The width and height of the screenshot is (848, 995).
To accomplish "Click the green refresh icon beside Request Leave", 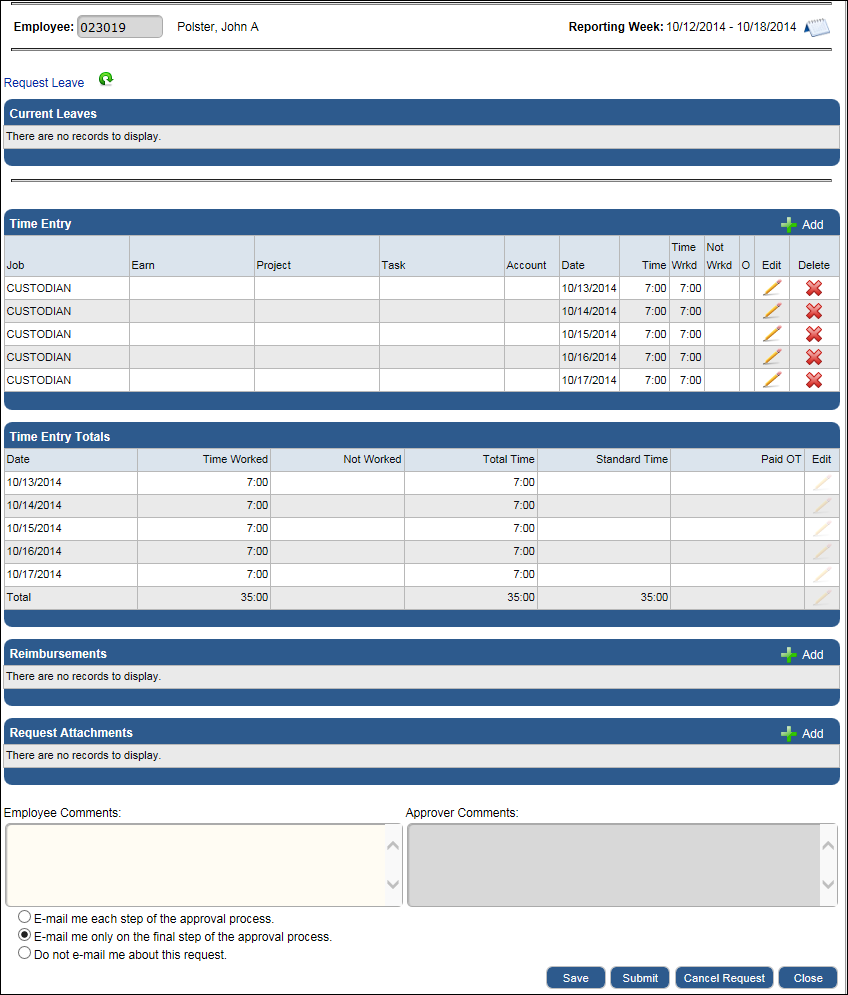I will (106, 80).
